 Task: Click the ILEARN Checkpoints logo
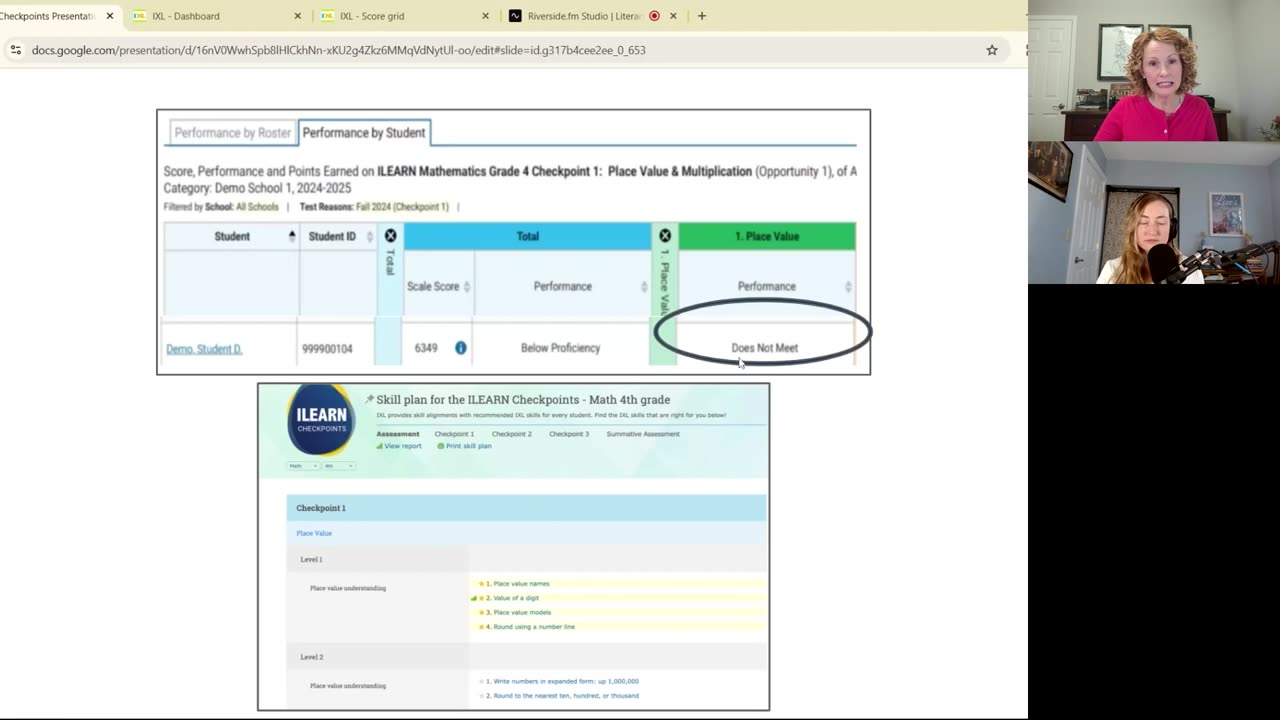pyautogui.click(x=321, y=420)
